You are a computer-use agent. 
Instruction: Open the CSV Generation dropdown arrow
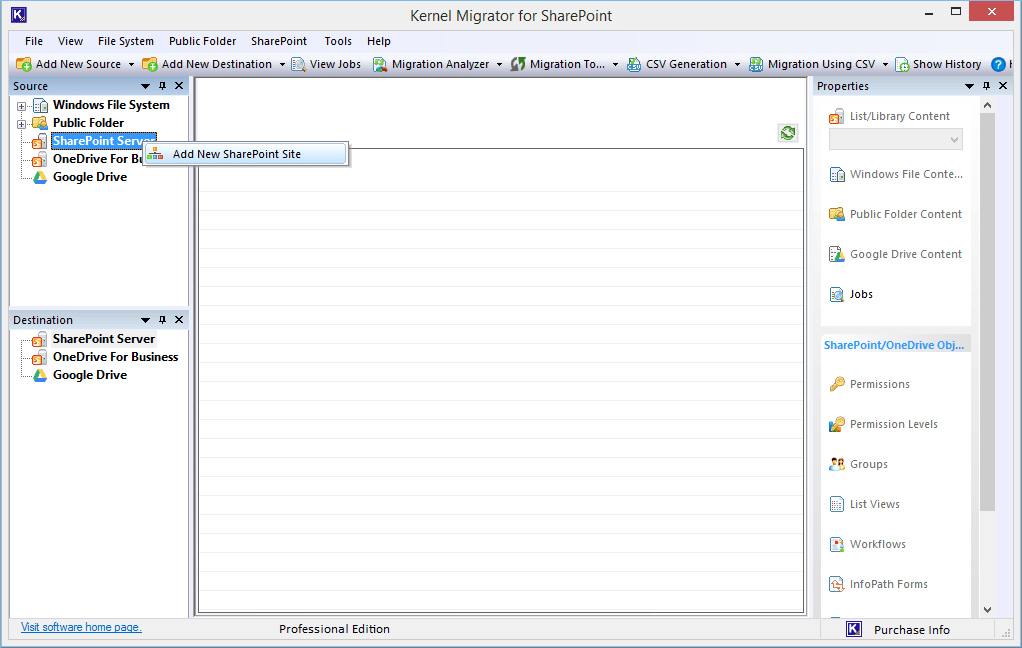[x=737, y=65]
